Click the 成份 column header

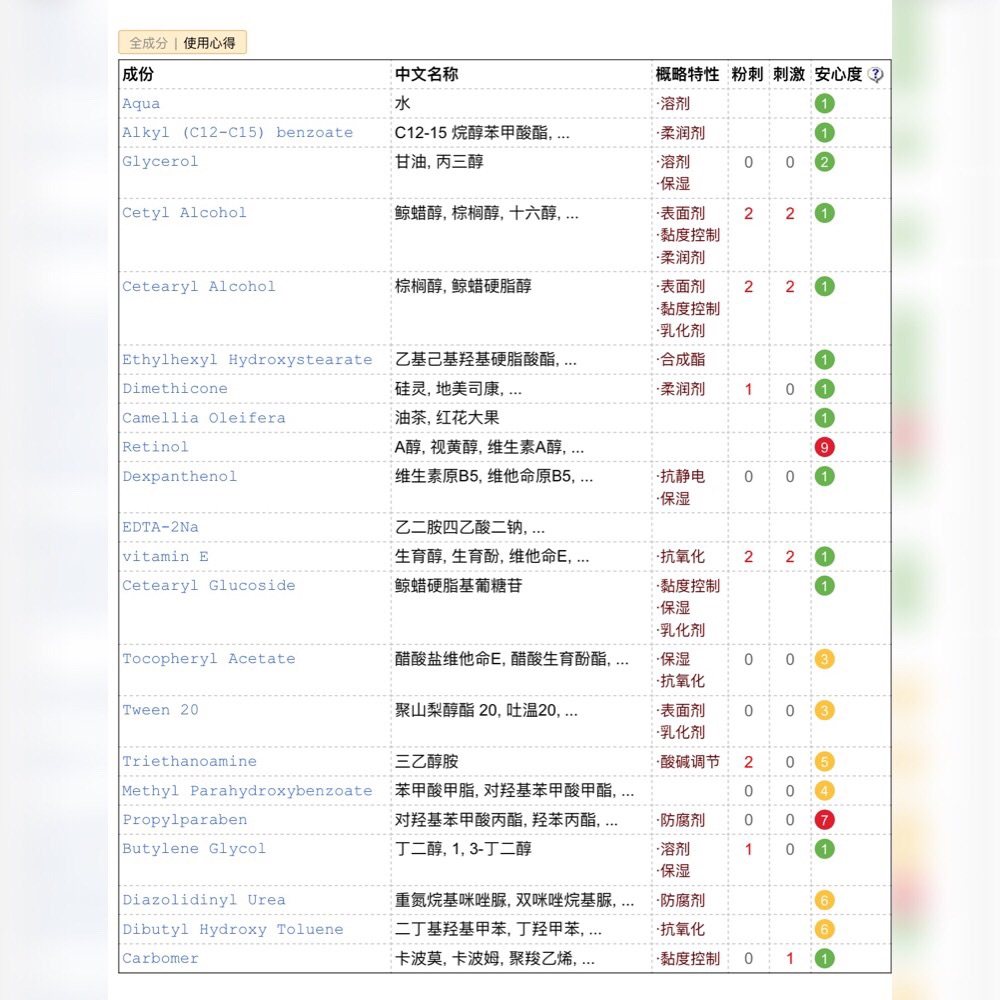point(138,74)
